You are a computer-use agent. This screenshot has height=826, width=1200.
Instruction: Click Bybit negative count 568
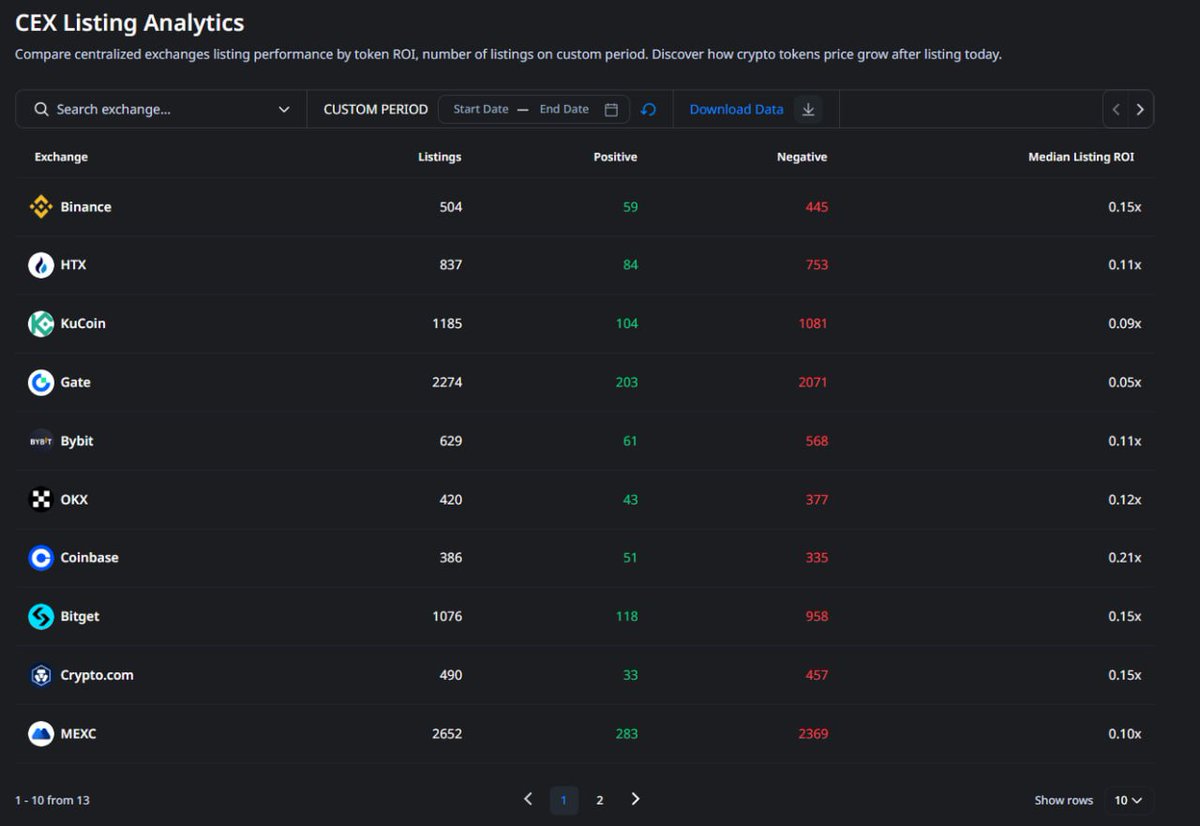point(817,441)
